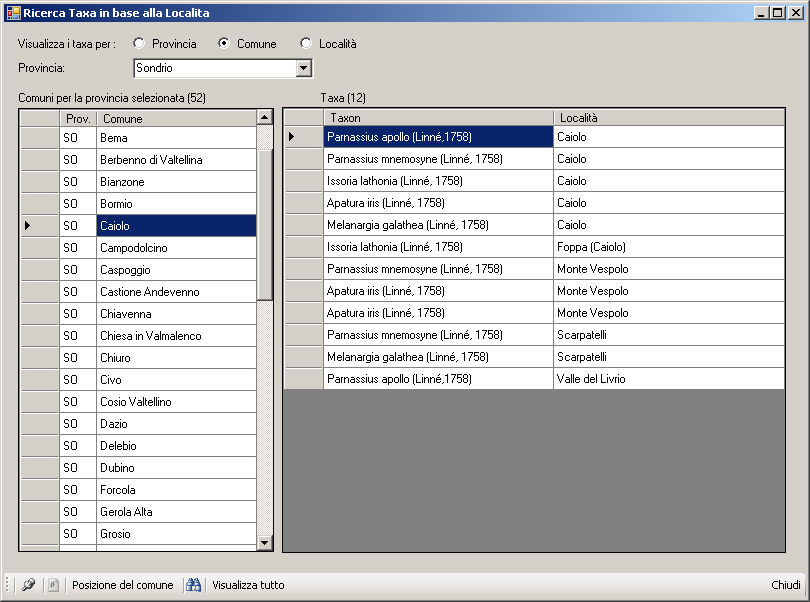Choose Bormio in the Comune list
The height and width of the screenshot is (602, 810).
point(176,204)
